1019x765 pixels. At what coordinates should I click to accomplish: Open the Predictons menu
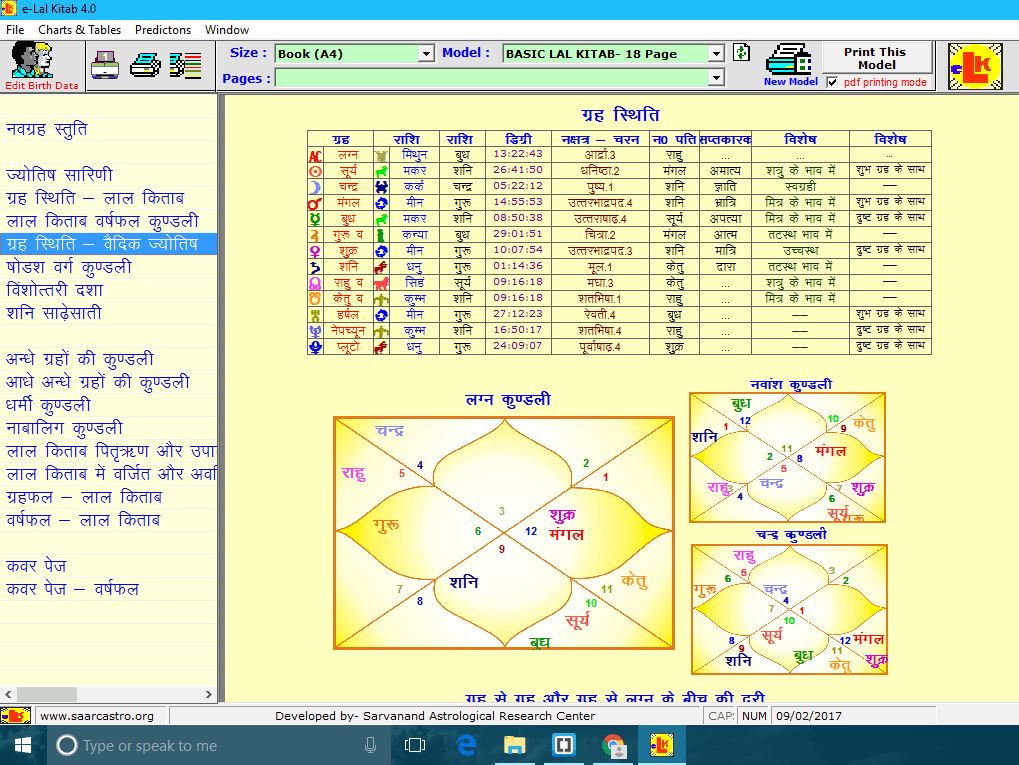pyautogui.click(x=163, y=30)
